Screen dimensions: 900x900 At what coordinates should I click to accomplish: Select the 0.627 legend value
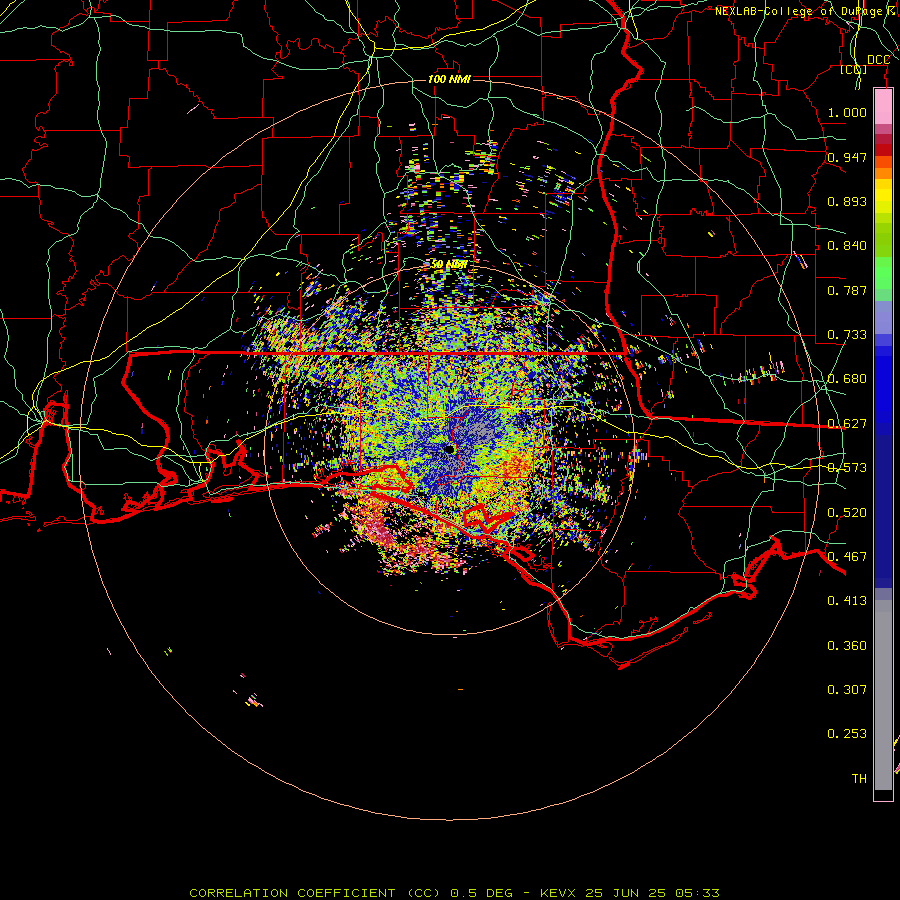[847, 424]
